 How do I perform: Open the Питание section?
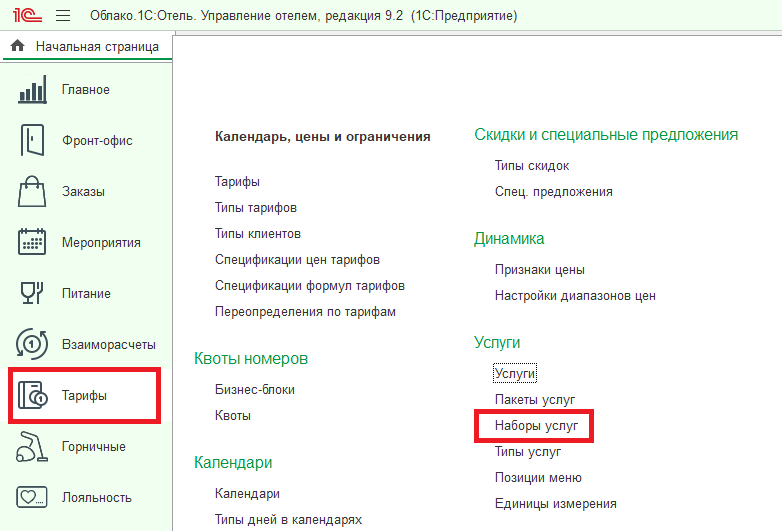(x=86, y=293)
